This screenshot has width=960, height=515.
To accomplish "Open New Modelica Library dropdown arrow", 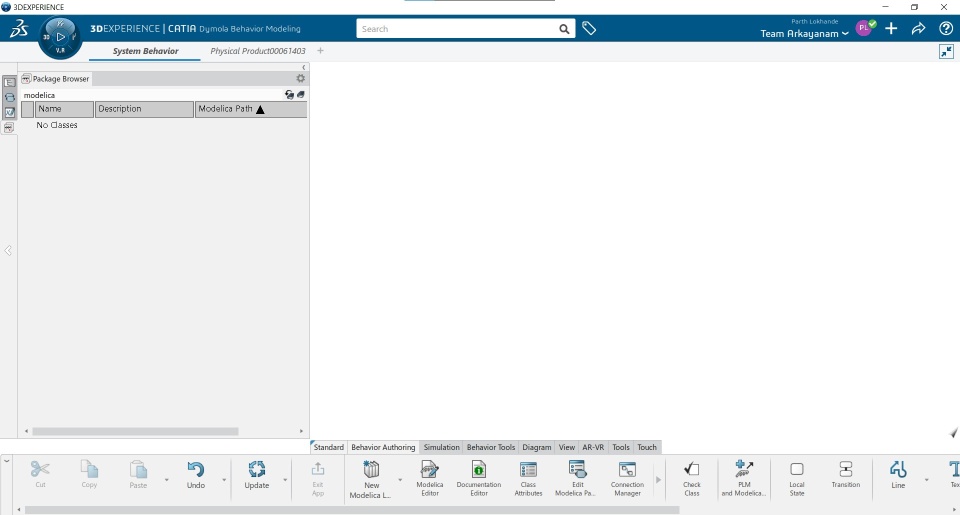I will coord(400,479).
